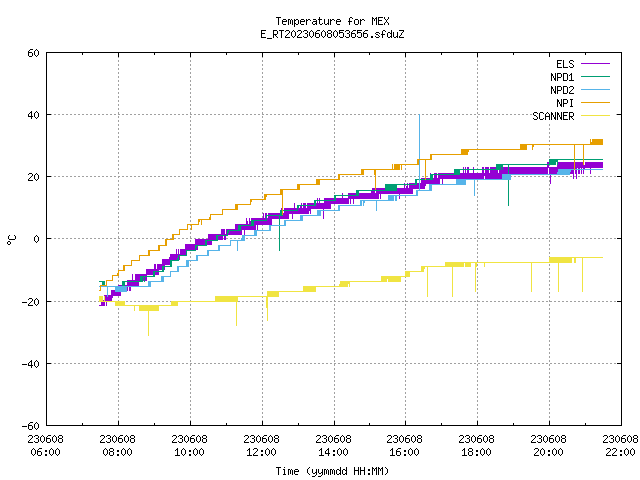Click the x-axis tick label 10:00

(189, 453)
